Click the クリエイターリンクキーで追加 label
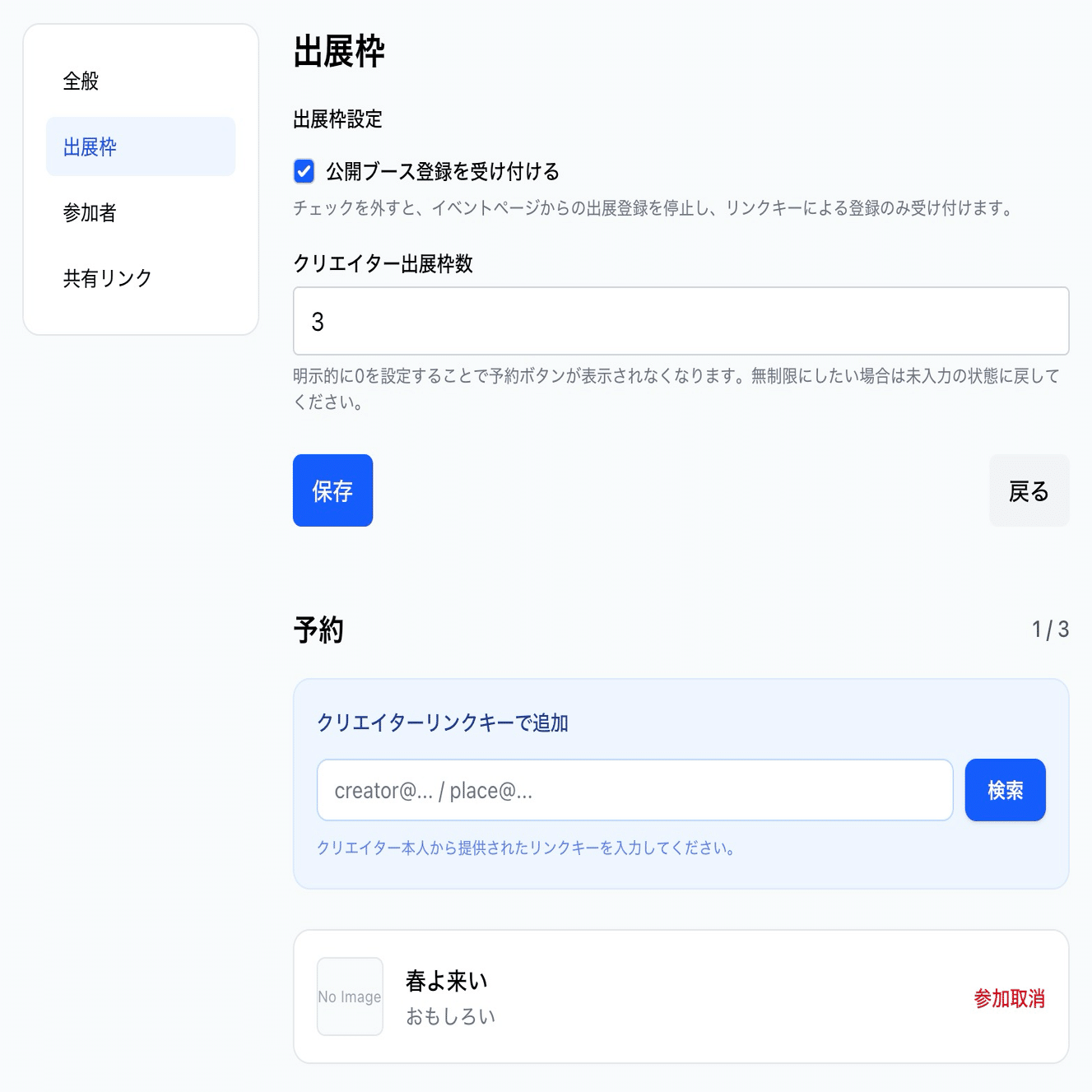The height and width of the screenshot is (1092, 1092). point(446,723)
